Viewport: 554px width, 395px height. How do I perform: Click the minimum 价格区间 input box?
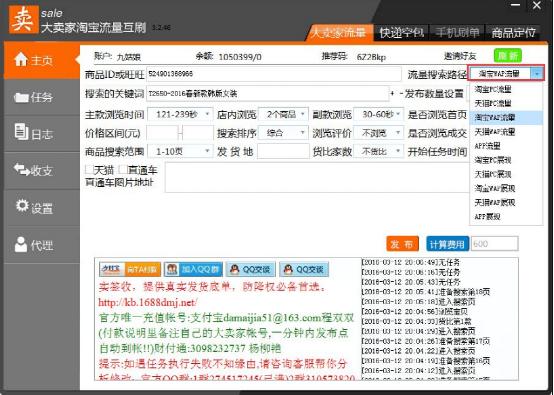(163, 133)
